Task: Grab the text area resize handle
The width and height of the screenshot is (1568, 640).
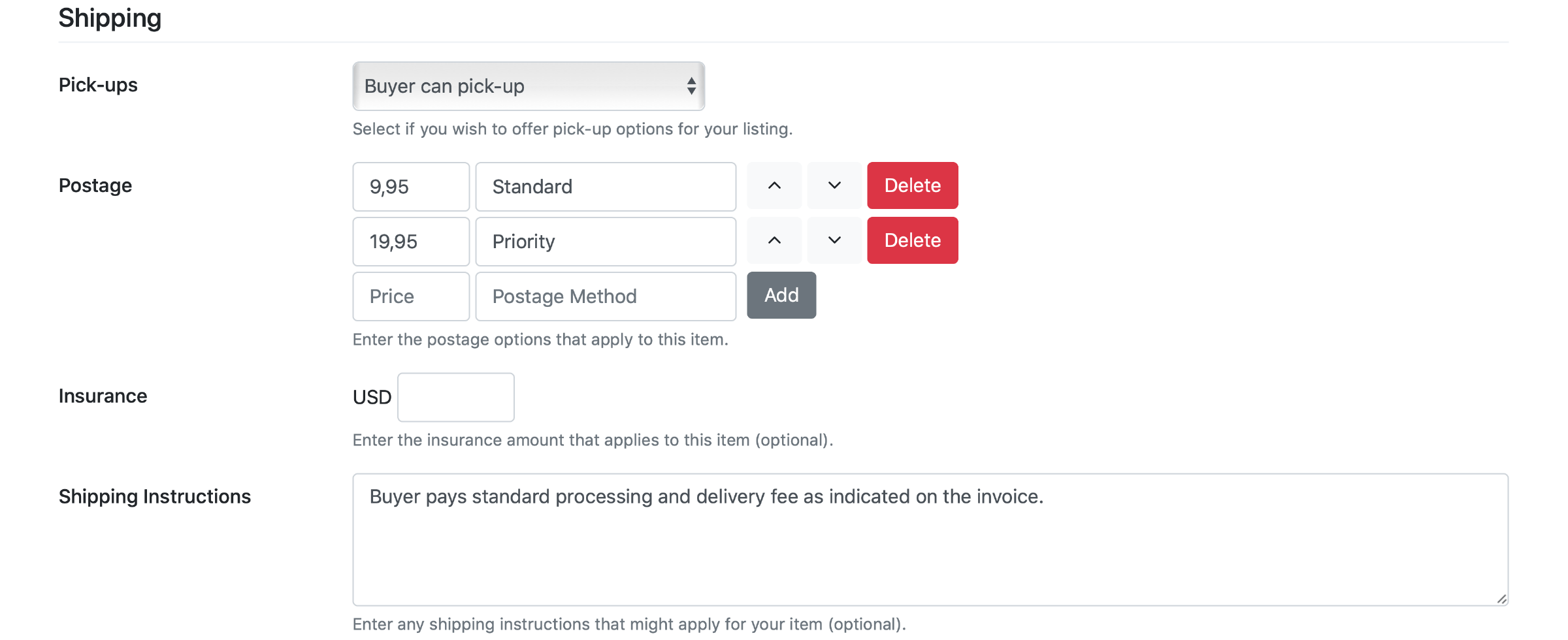Action: click(1501, 599)
